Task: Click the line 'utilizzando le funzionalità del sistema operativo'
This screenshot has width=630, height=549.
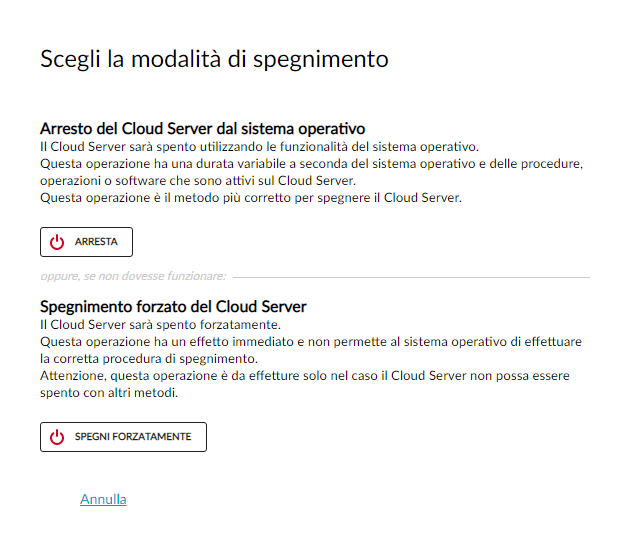Action: point(260,147)
